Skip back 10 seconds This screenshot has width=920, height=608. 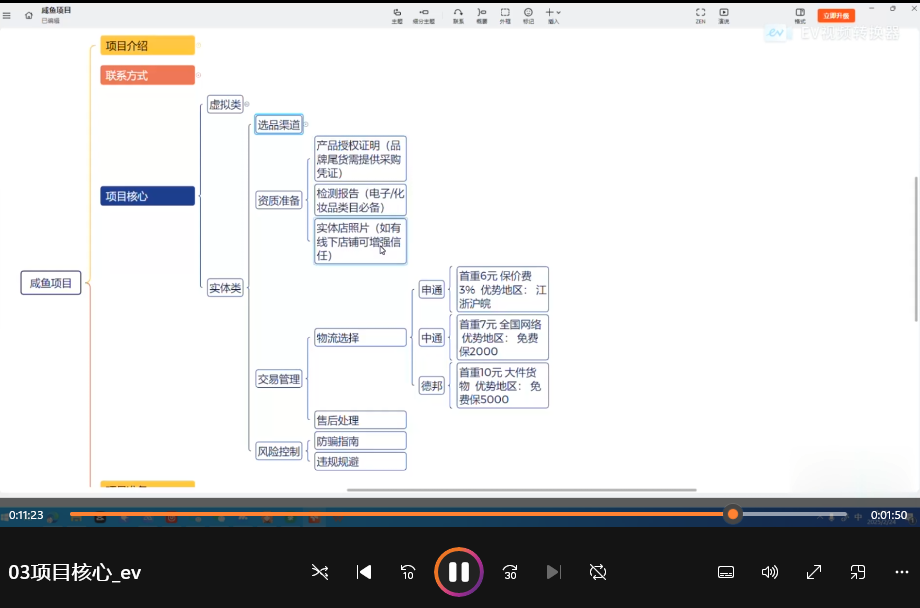(408, 572)
